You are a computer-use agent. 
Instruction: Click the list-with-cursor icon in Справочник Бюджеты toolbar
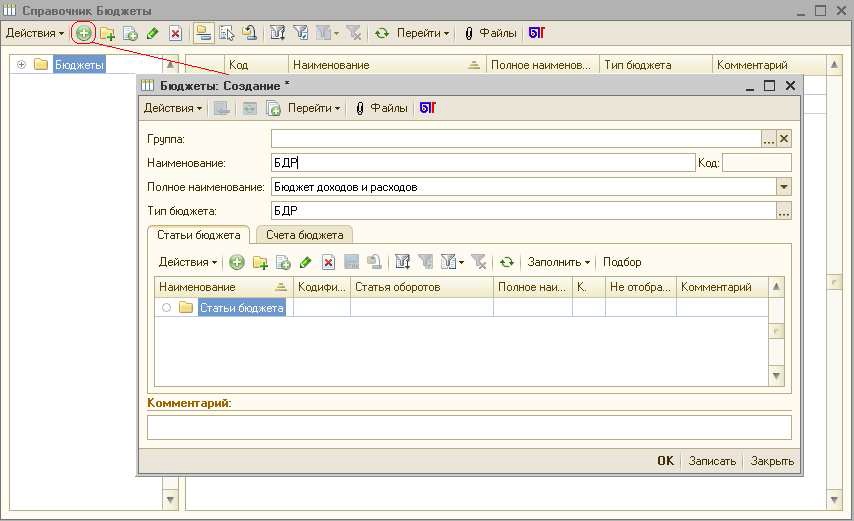click(227, 33)
